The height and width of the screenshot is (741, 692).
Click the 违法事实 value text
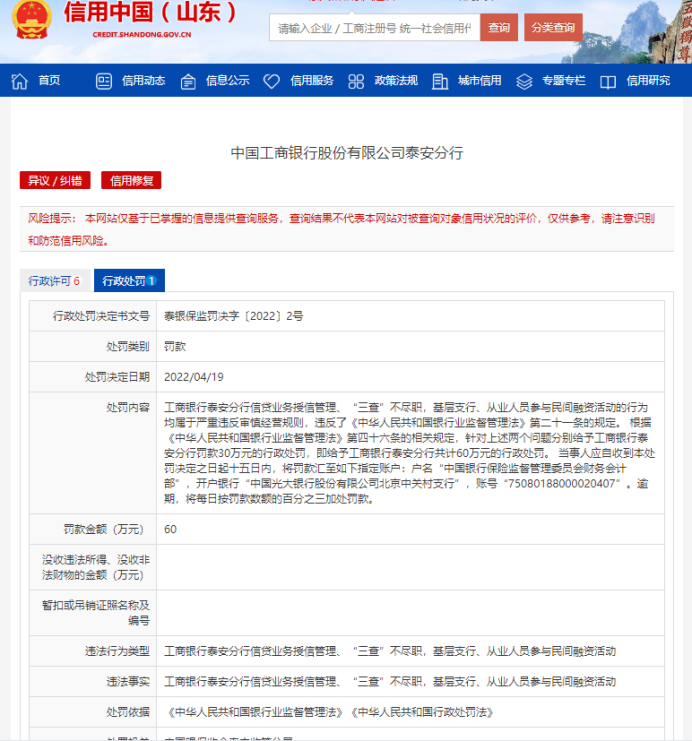[390, 681]
